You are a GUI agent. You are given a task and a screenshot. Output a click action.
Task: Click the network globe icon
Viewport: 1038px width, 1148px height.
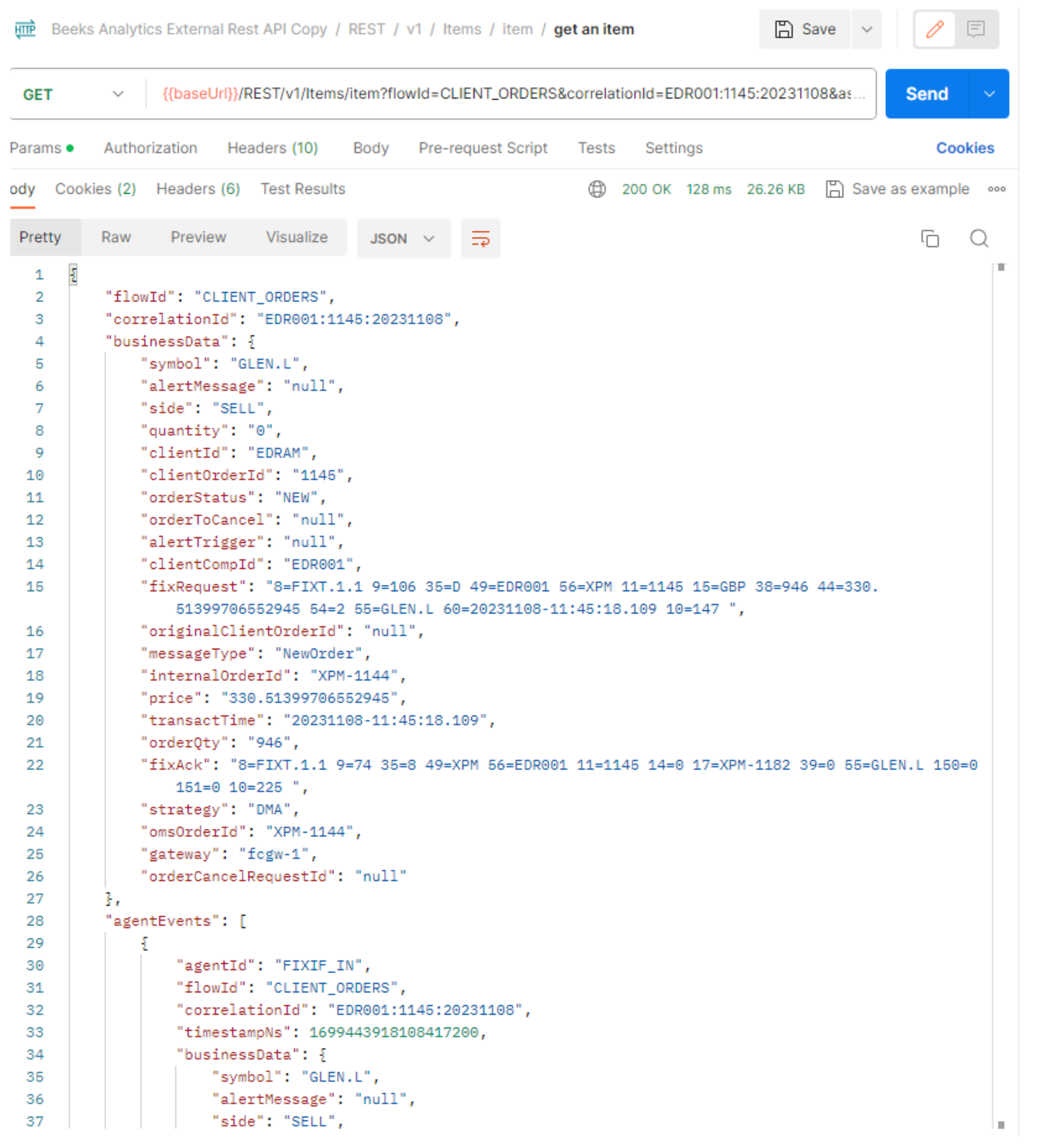597,189
